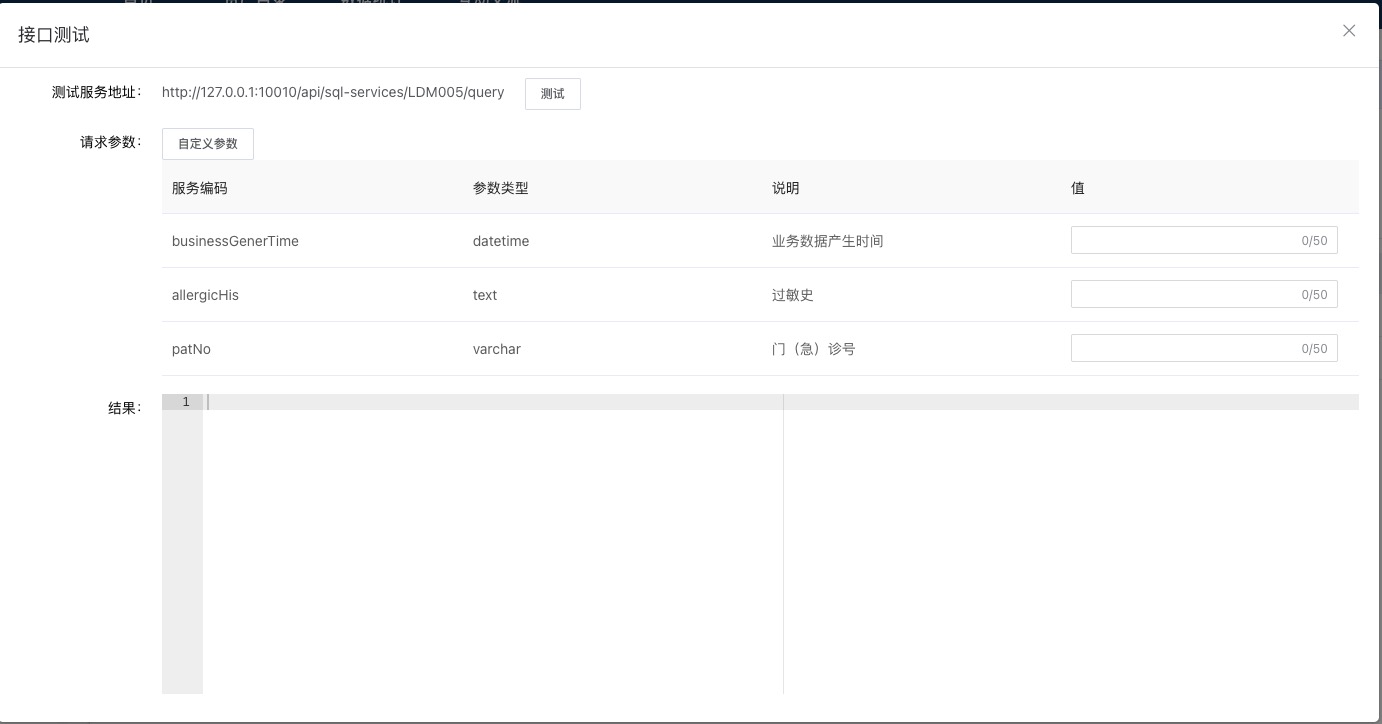Close the 接口测试 dialog
The width and height of the screenshot is (1382, 724).
pos(1348,30)
